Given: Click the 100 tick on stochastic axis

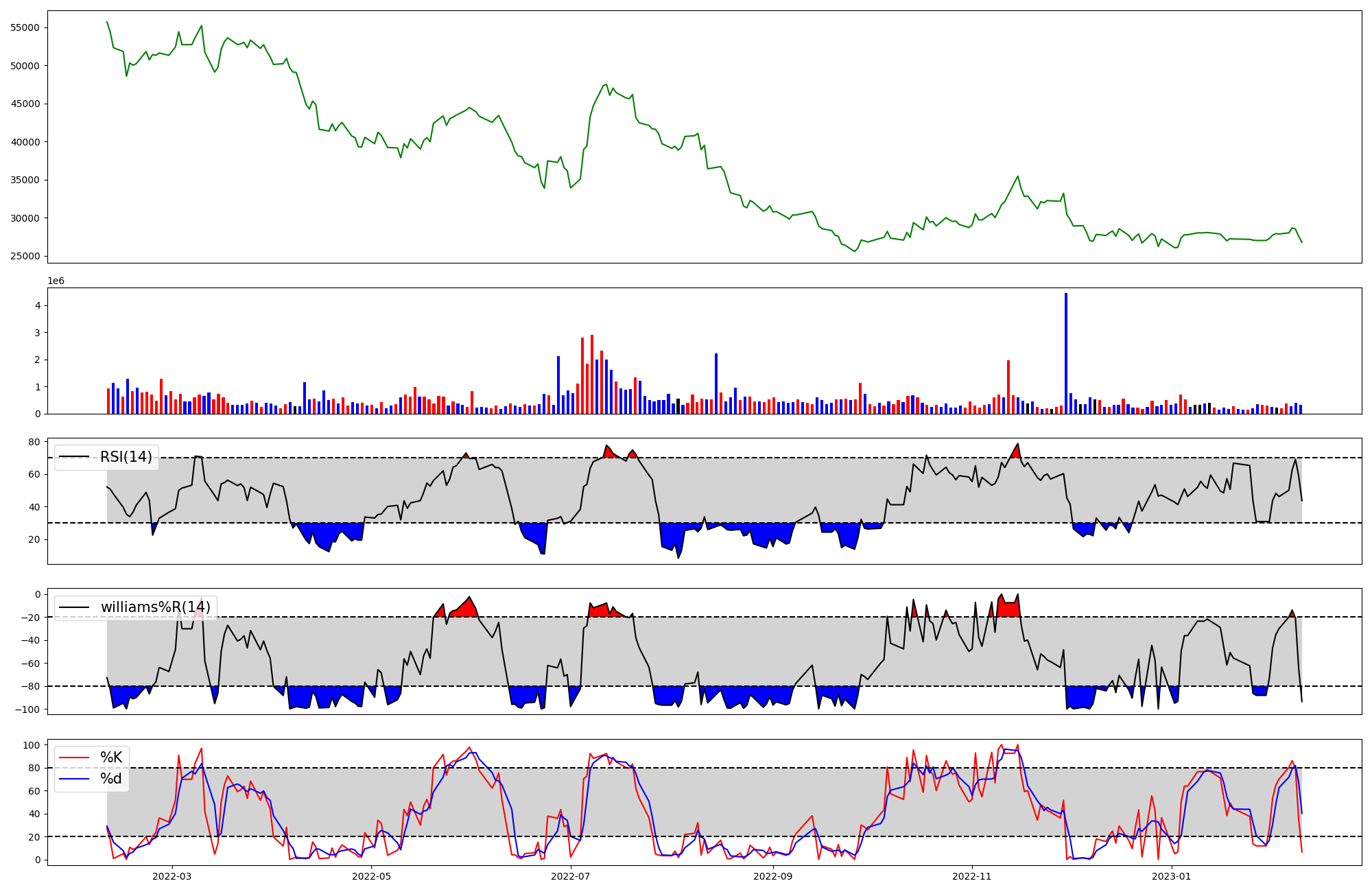Looking at the screenshot, I should click(32, 745).
